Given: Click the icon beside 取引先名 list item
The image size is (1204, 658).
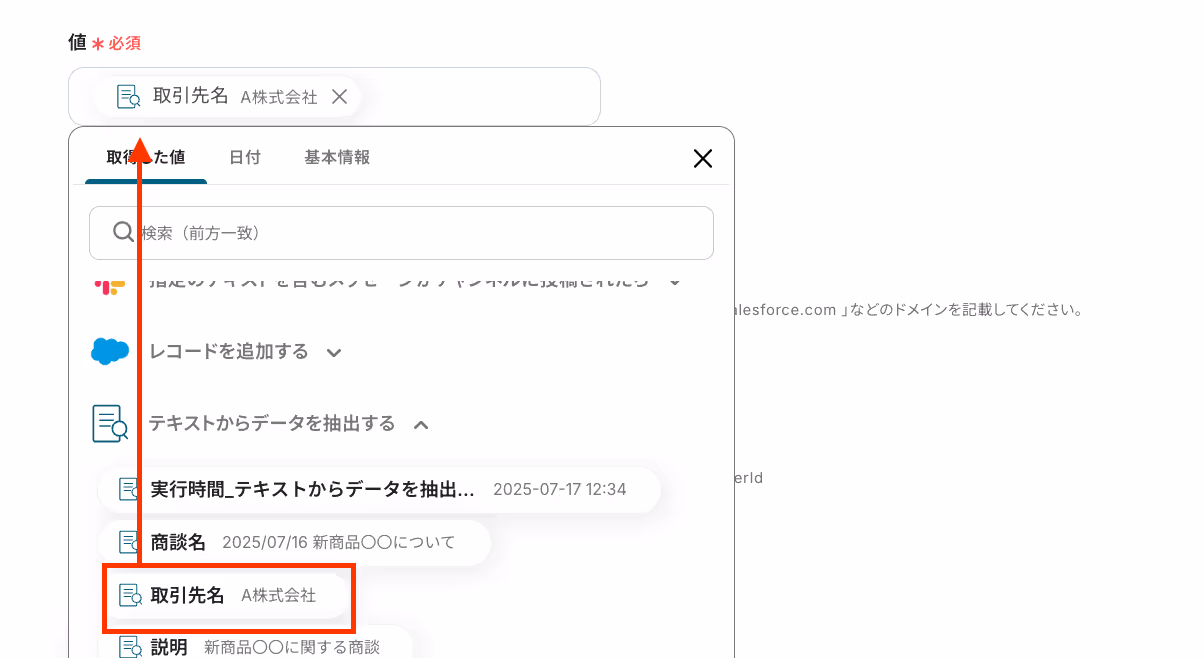Looking at the screenshot, I should tap(131, 596).
